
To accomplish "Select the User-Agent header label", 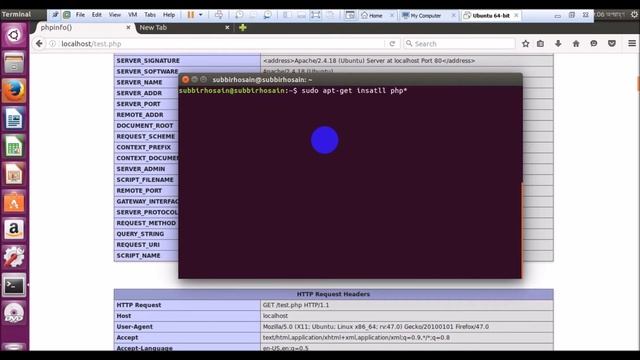I will (x=134, y=327).
